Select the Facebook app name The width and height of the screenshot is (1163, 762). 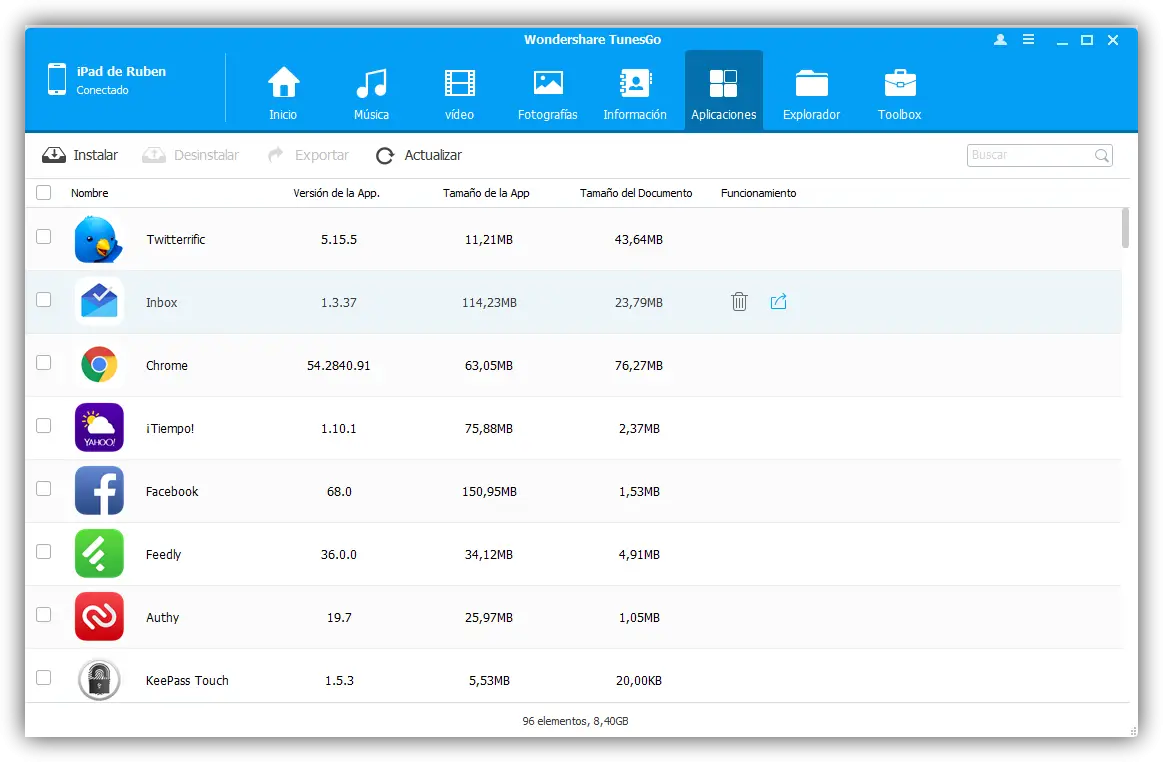(x=171, y=492)
